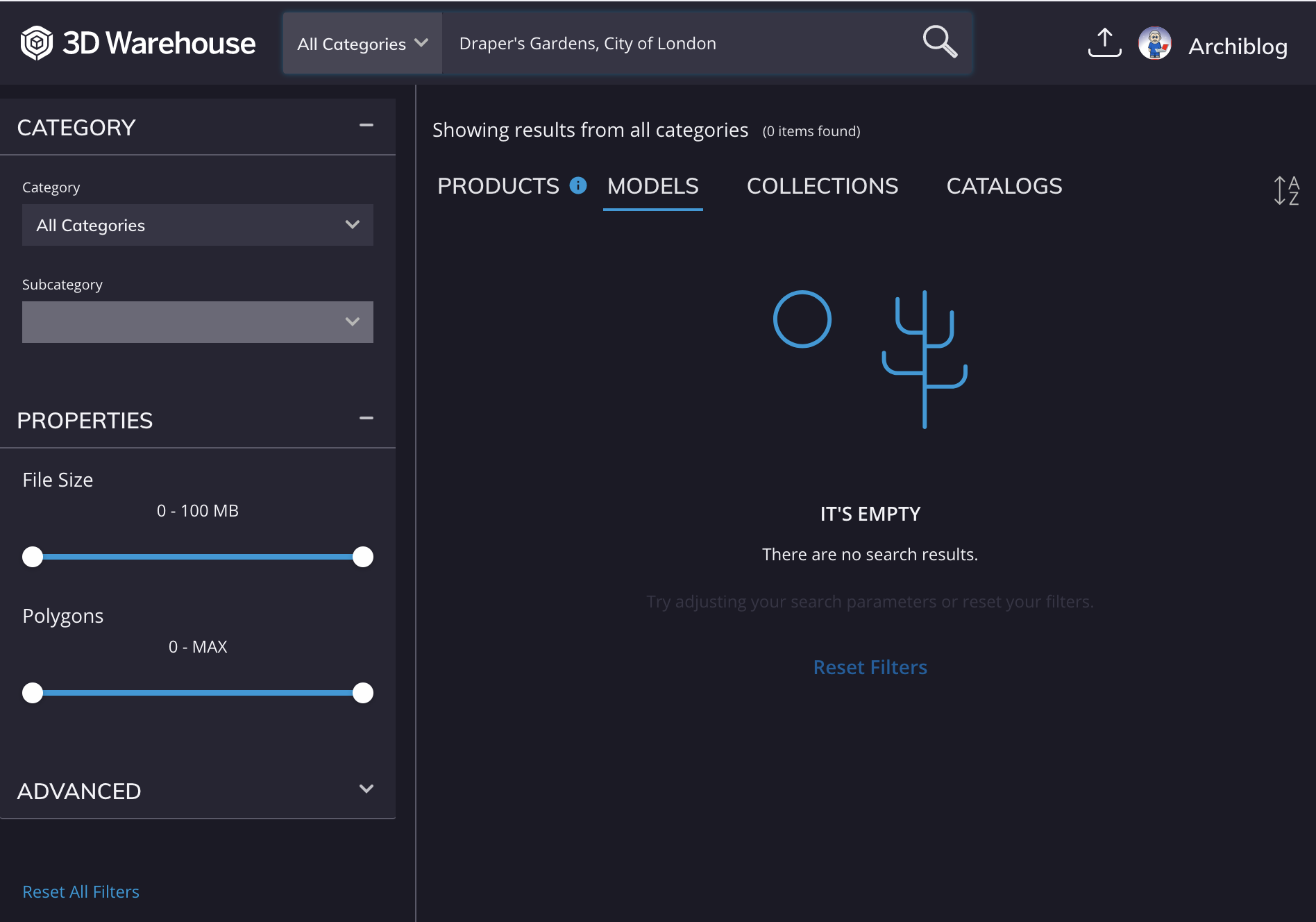Click the Reset Filters link
The image size is (1316, 922).
870,667
